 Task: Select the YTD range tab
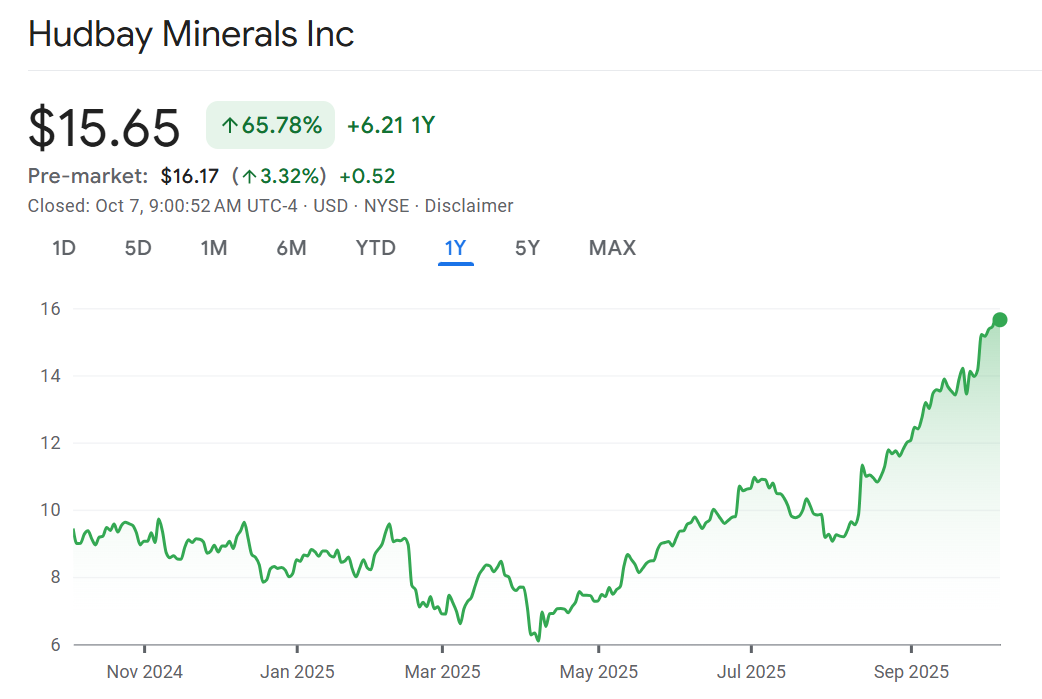pos(376,248)
